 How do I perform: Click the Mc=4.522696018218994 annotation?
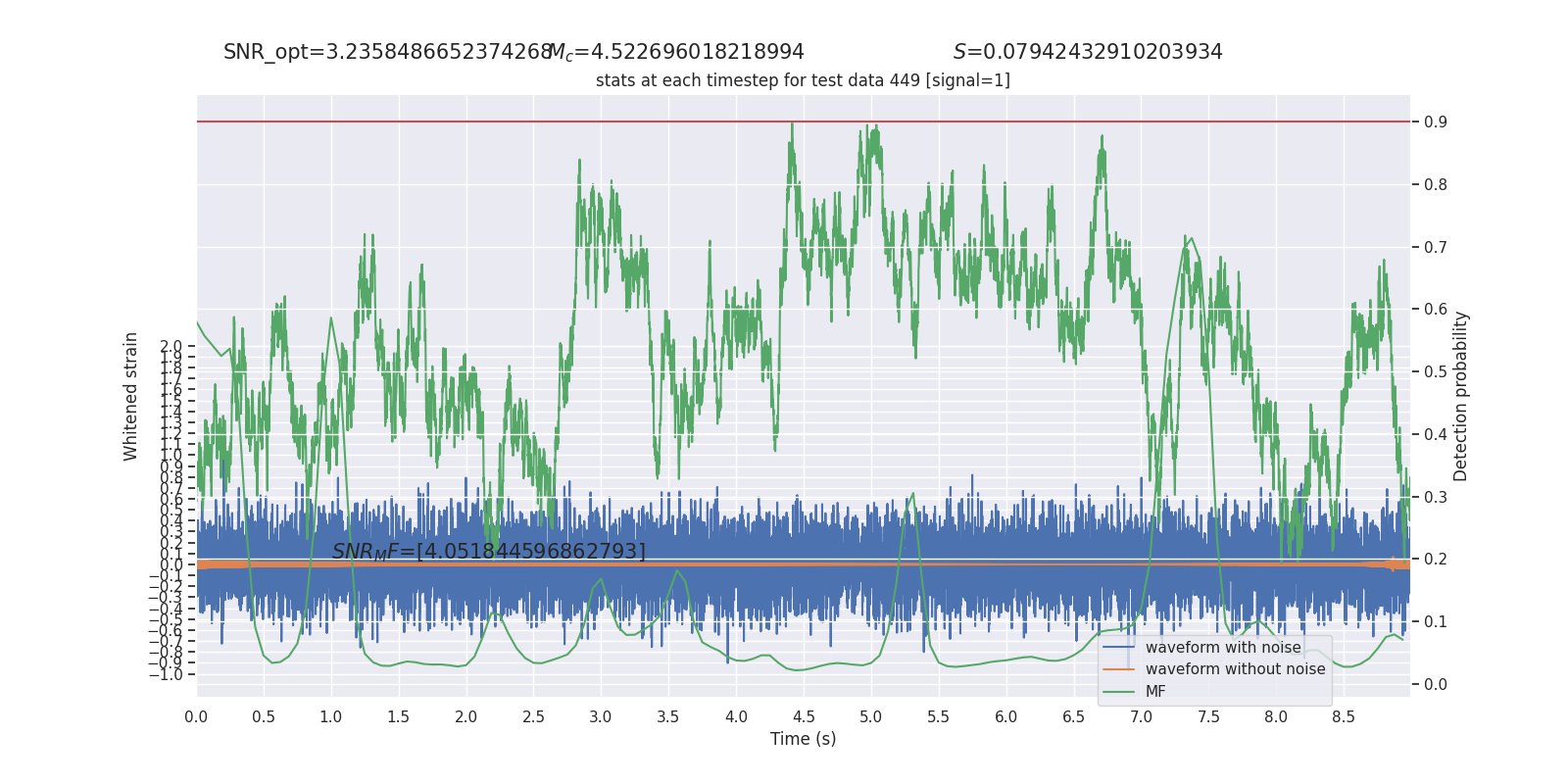pyautogui.click(x=676, y=52)
